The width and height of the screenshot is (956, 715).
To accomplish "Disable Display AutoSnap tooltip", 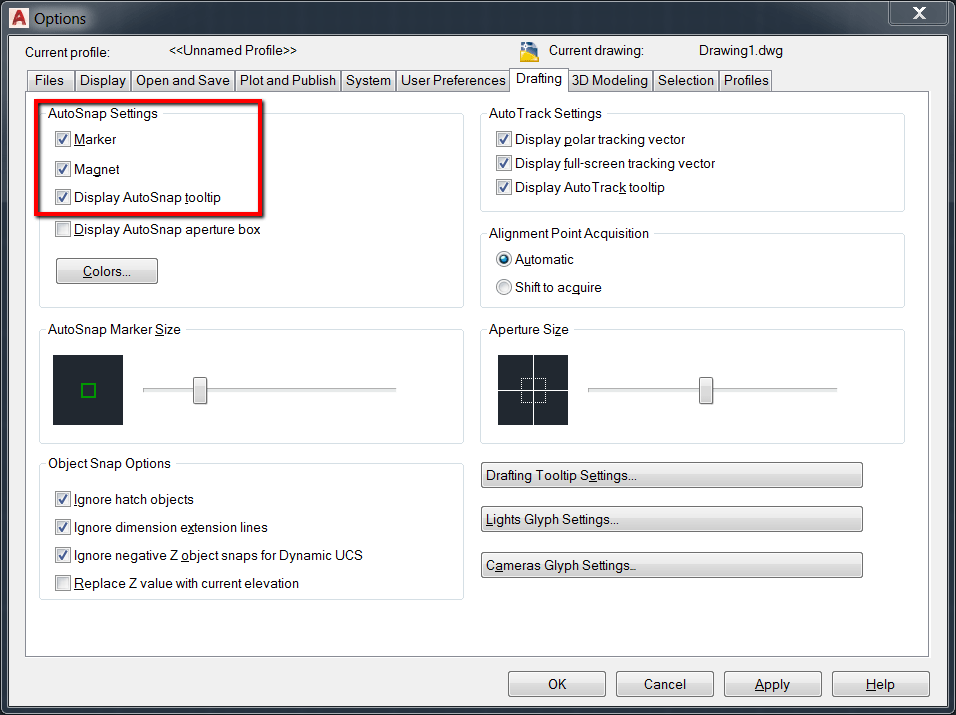I will [63, 197].
